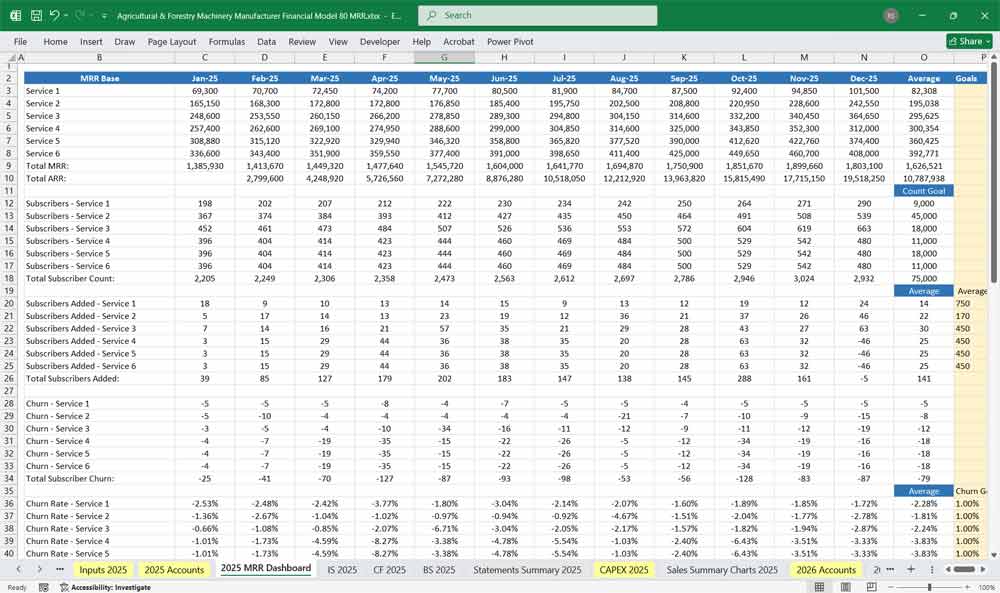Click the Undo icon
Viewport: 1000px width, 593px height.
pos(54,14)
